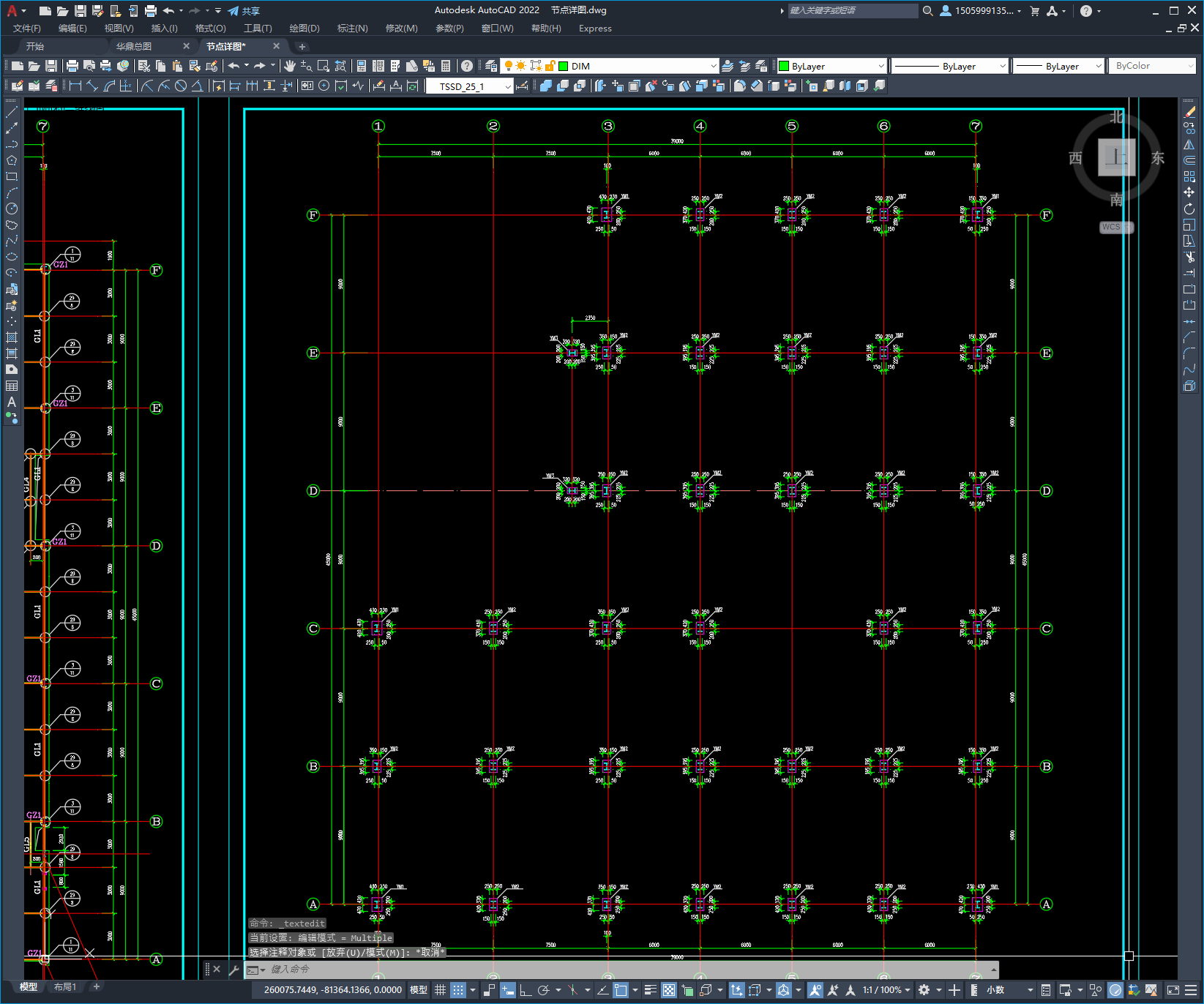Select the Polygon draw tool
The image size is (1204, 1004).
pos(12,160)
